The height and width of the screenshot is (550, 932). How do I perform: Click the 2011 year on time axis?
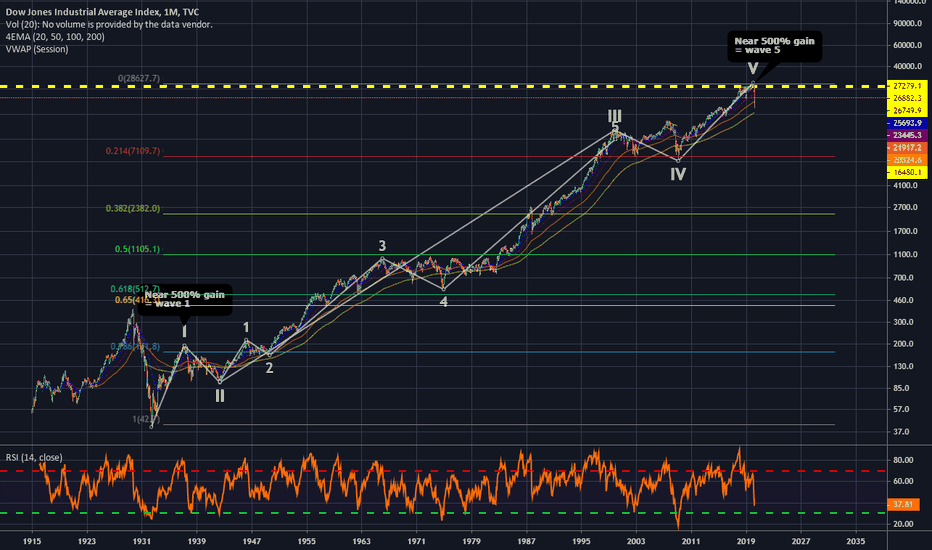click(691, 541)
